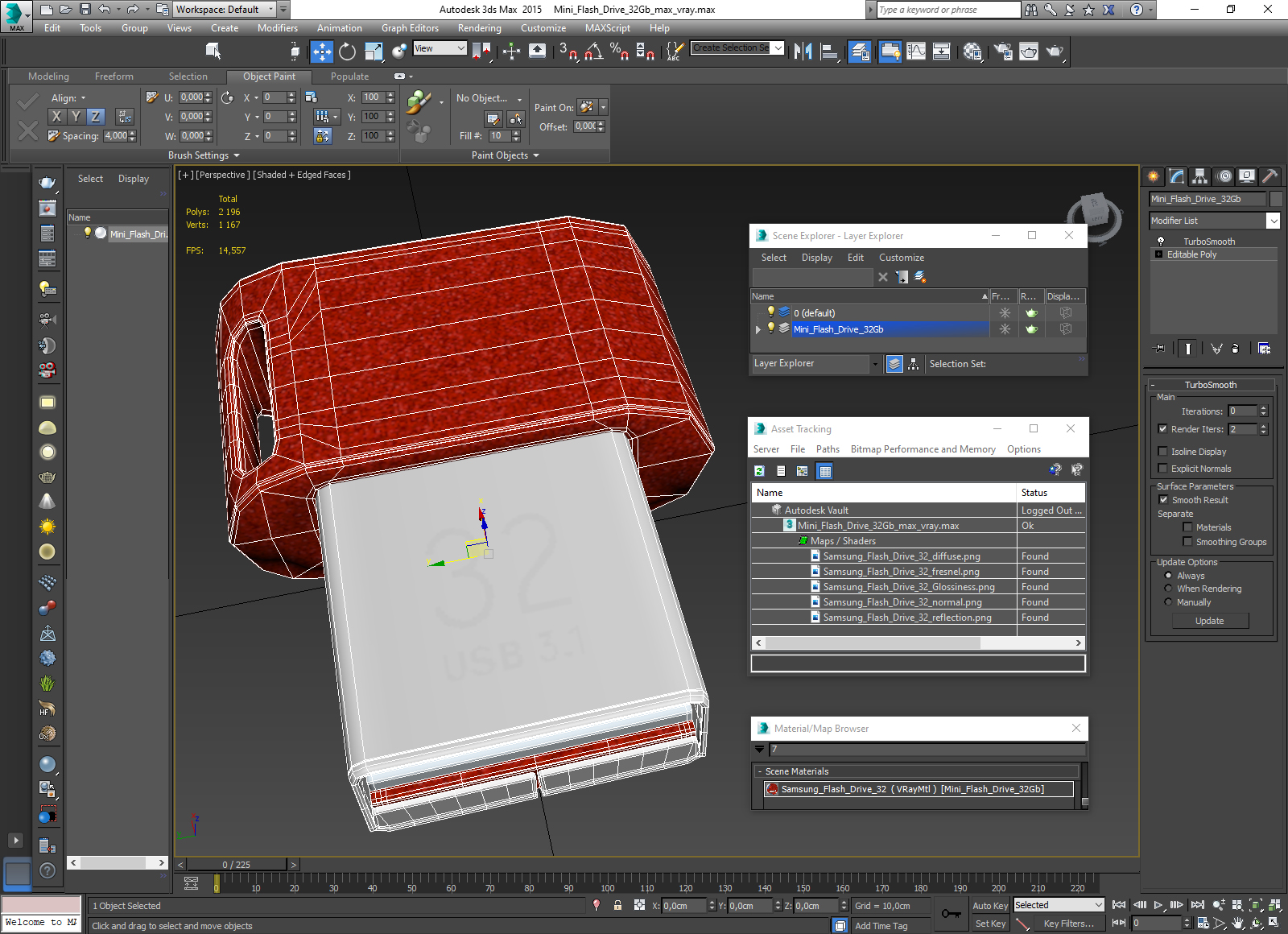Open the Modify command panel tab
The image size is (1288, 934).
coord(1177,176)
